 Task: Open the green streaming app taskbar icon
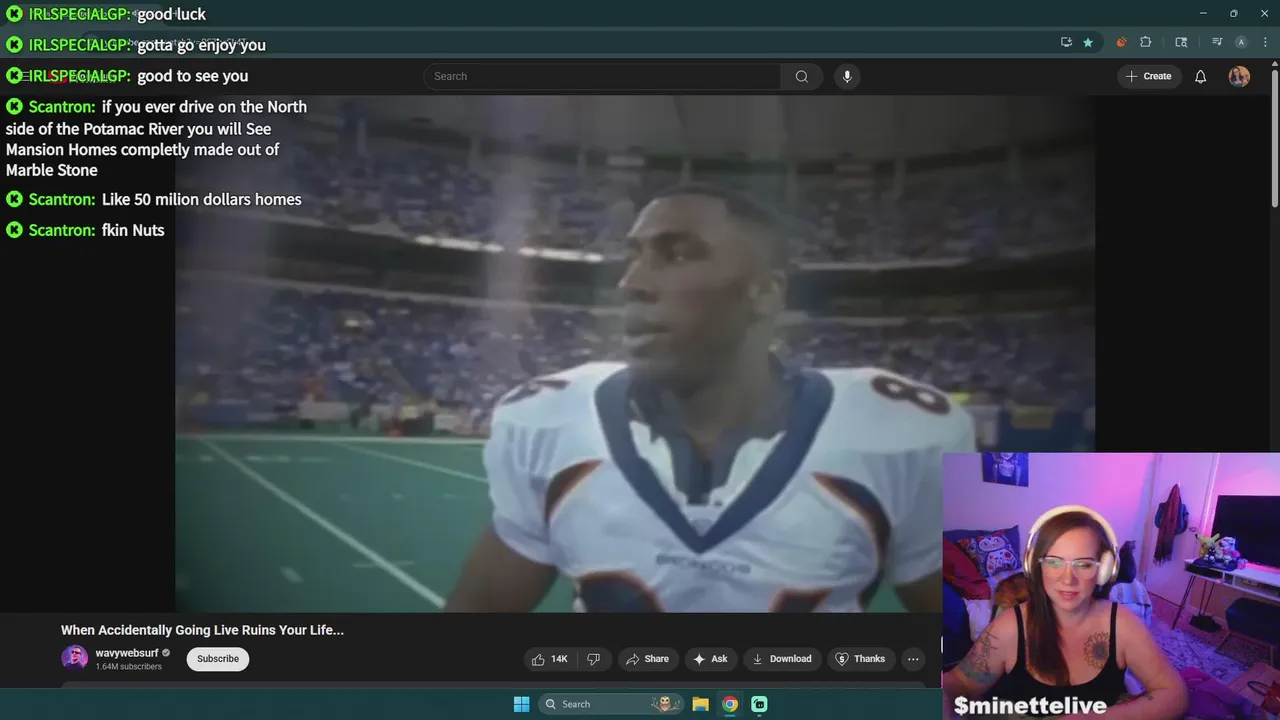coord(759,704)
